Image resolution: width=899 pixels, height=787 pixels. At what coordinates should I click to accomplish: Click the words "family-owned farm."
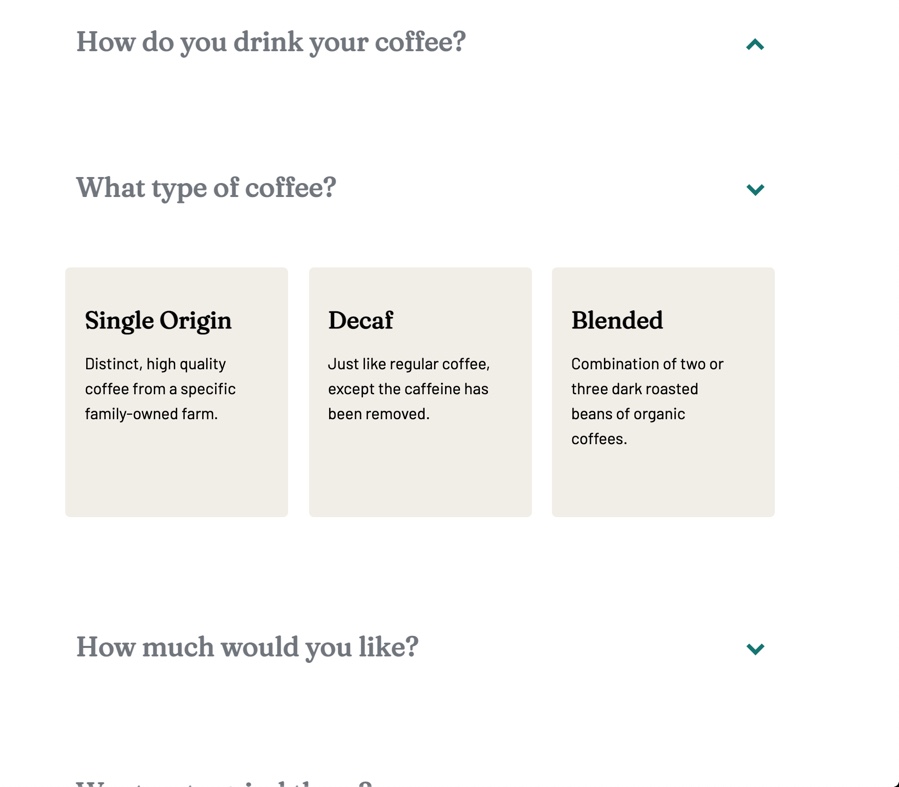(151, 414)
